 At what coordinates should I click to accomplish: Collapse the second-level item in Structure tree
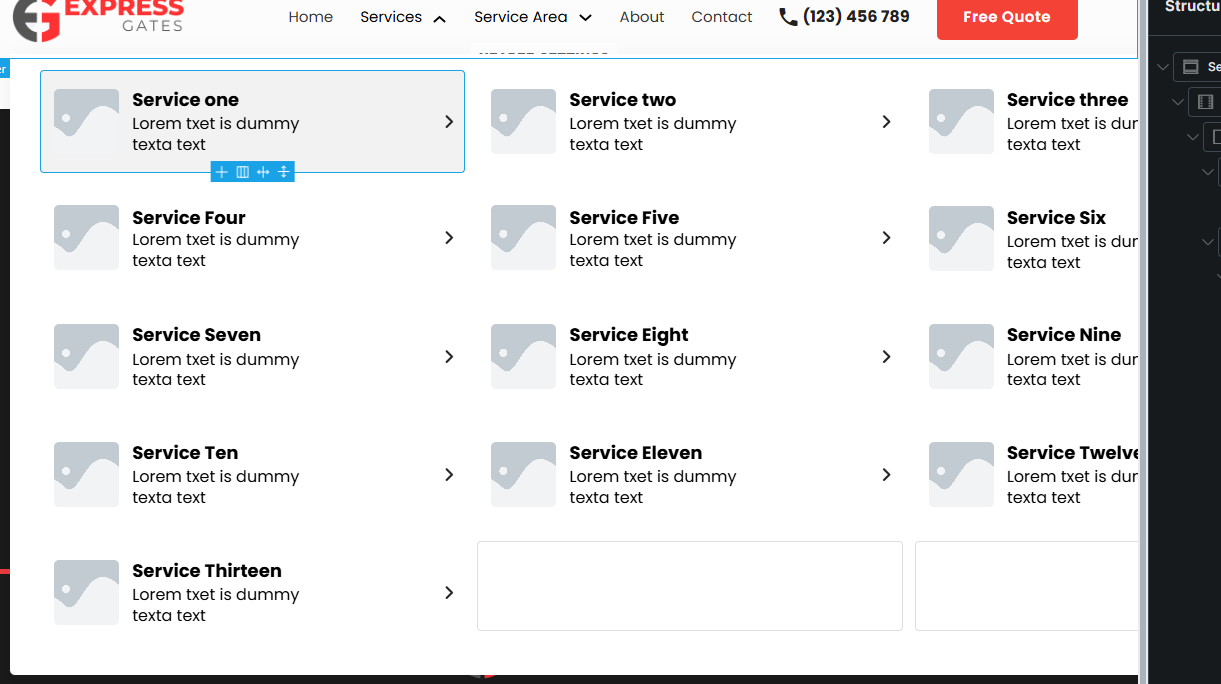1178,102
